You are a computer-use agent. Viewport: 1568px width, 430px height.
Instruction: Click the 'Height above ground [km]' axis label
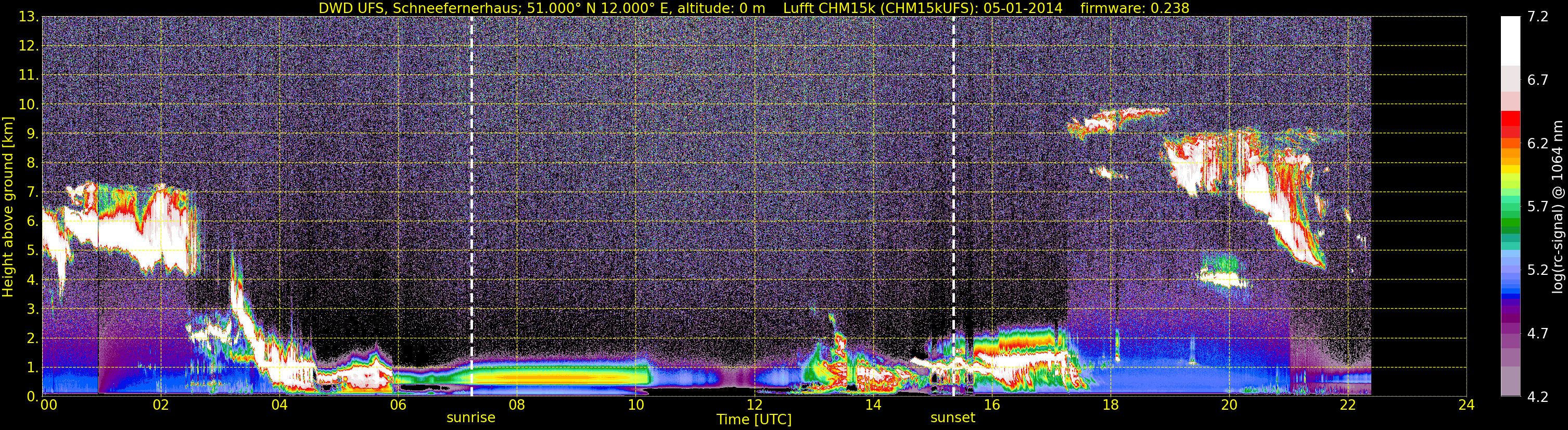8,207
